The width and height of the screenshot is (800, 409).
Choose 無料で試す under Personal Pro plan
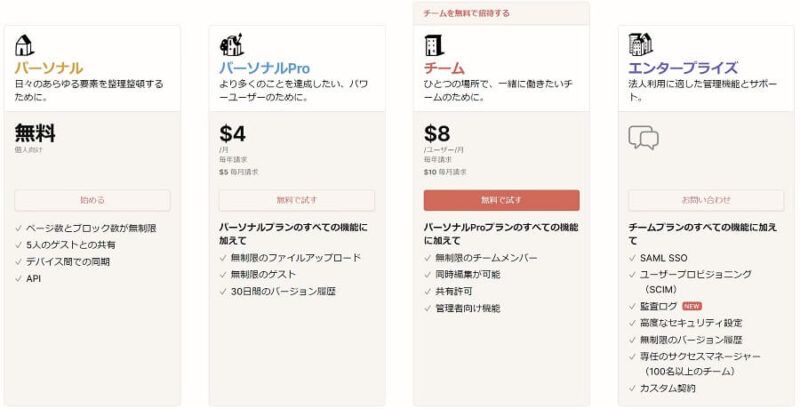coord(297,200)
